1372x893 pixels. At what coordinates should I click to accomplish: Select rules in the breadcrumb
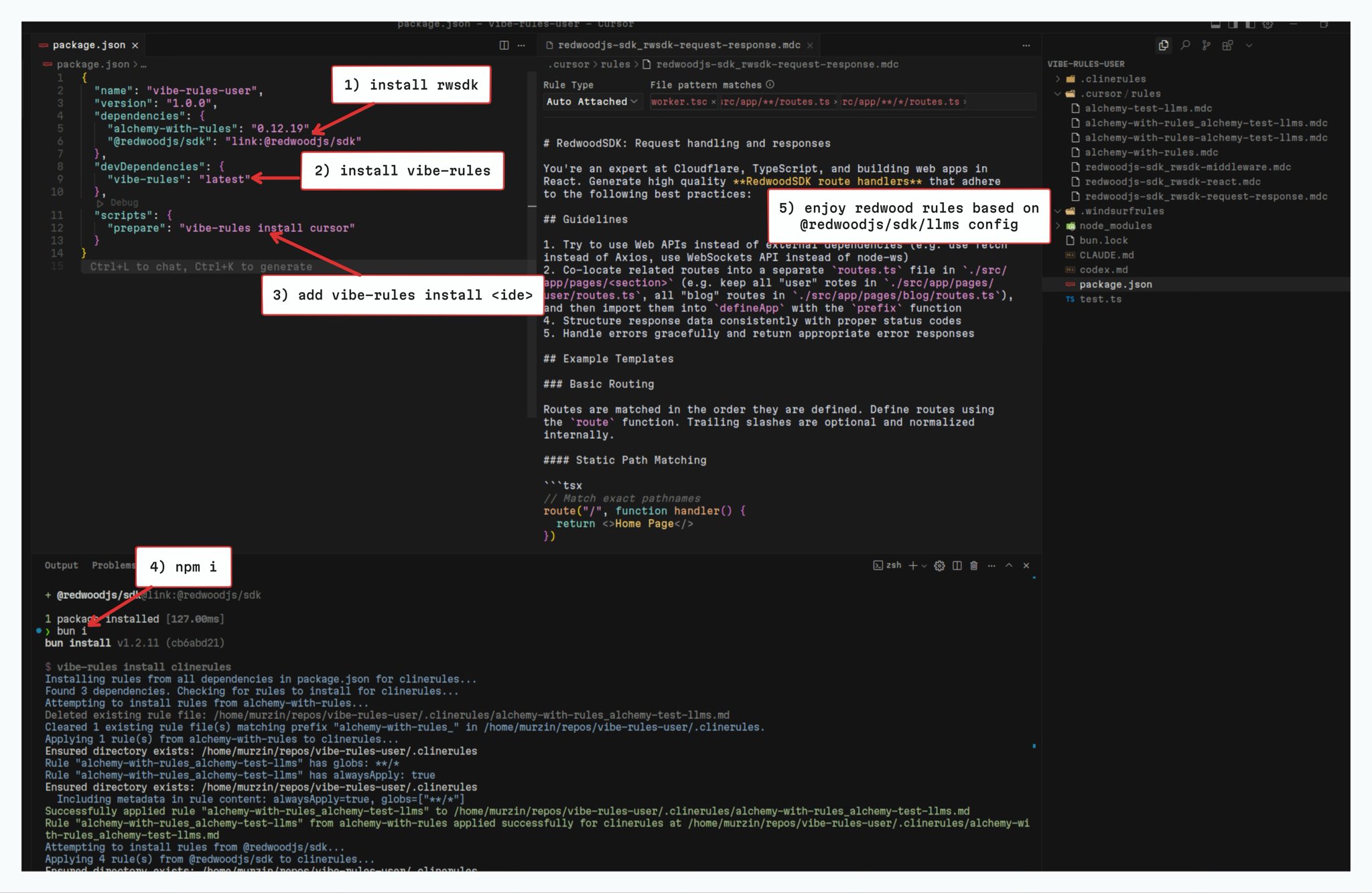[x=615, y=64]
